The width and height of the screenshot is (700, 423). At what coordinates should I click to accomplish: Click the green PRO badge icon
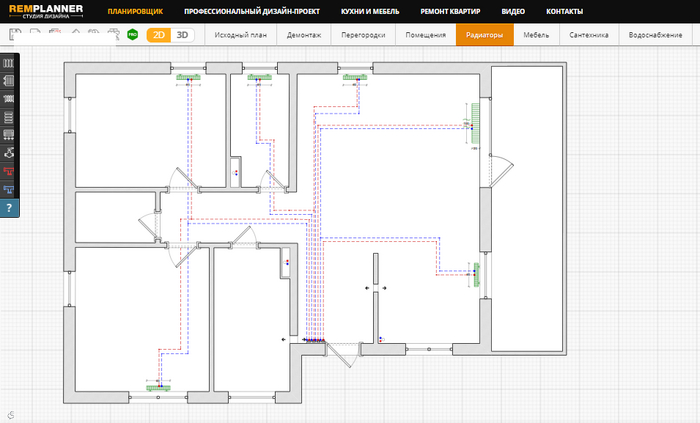(x=132, y=34)
